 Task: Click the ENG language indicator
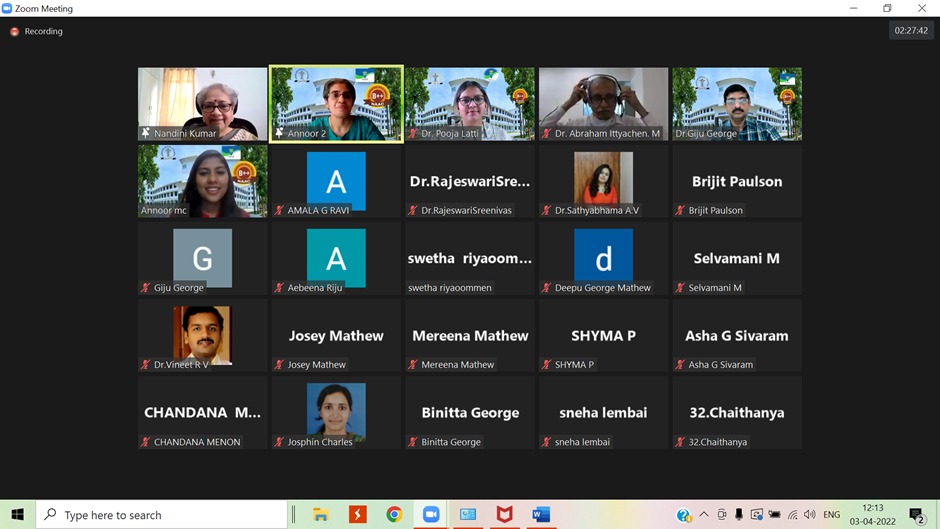(x=831, y=515)
